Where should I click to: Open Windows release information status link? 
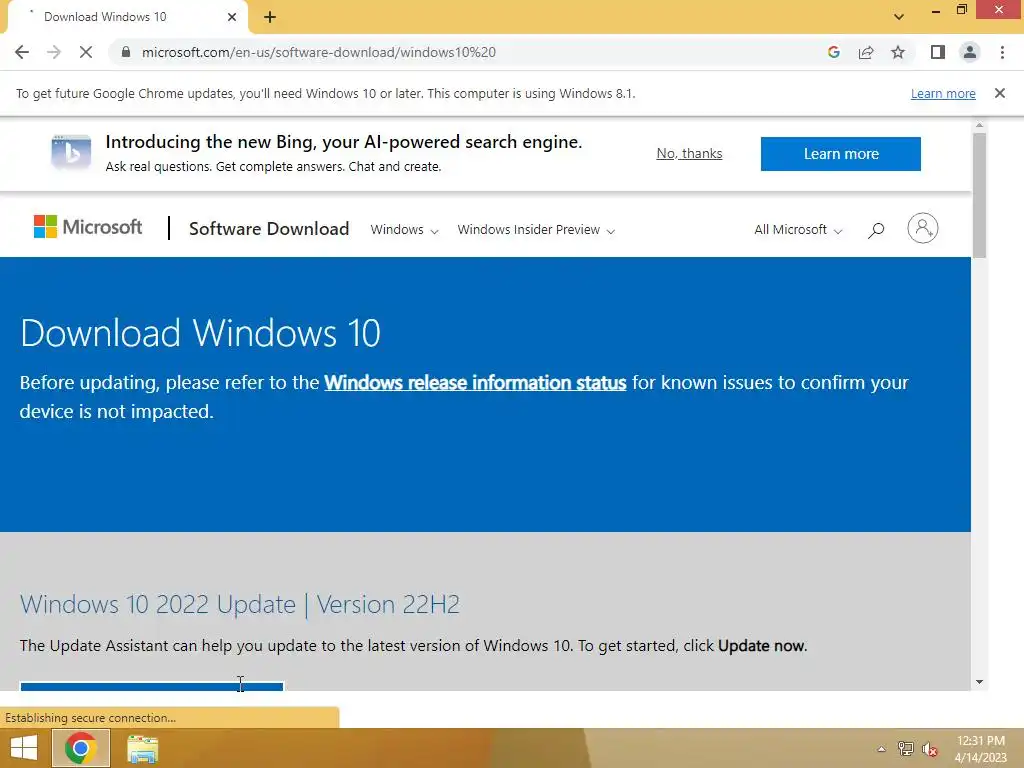click(475, 383)
